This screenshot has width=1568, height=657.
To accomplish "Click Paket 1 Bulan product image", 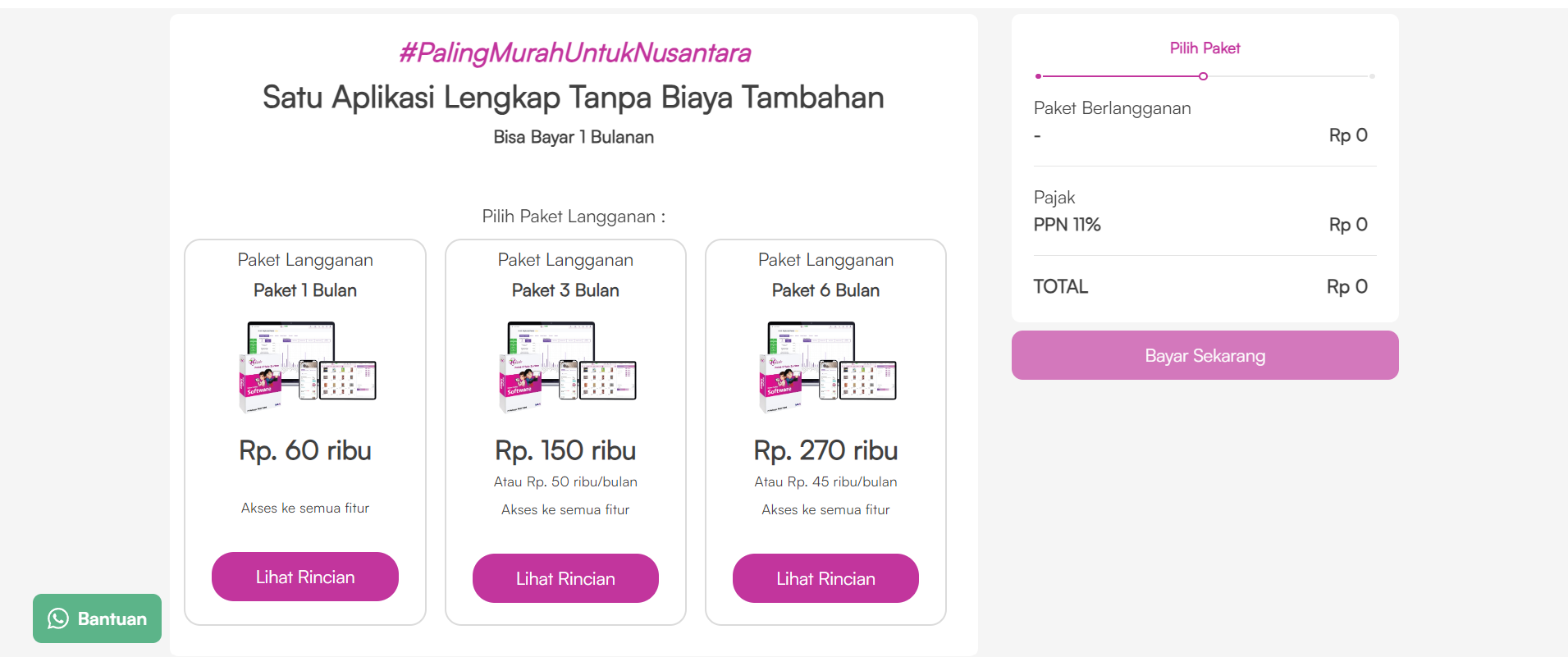I will [307, 366].
